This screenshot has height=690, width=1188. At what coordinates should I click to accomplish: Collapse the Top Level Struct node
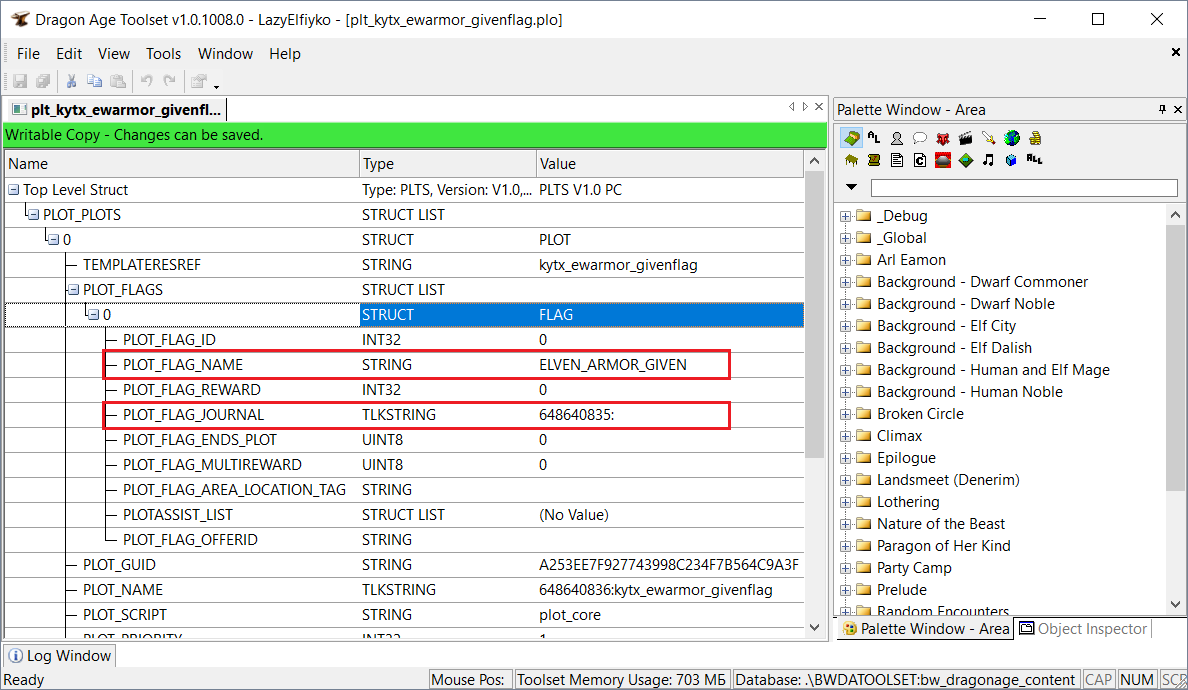coord(14,189)
